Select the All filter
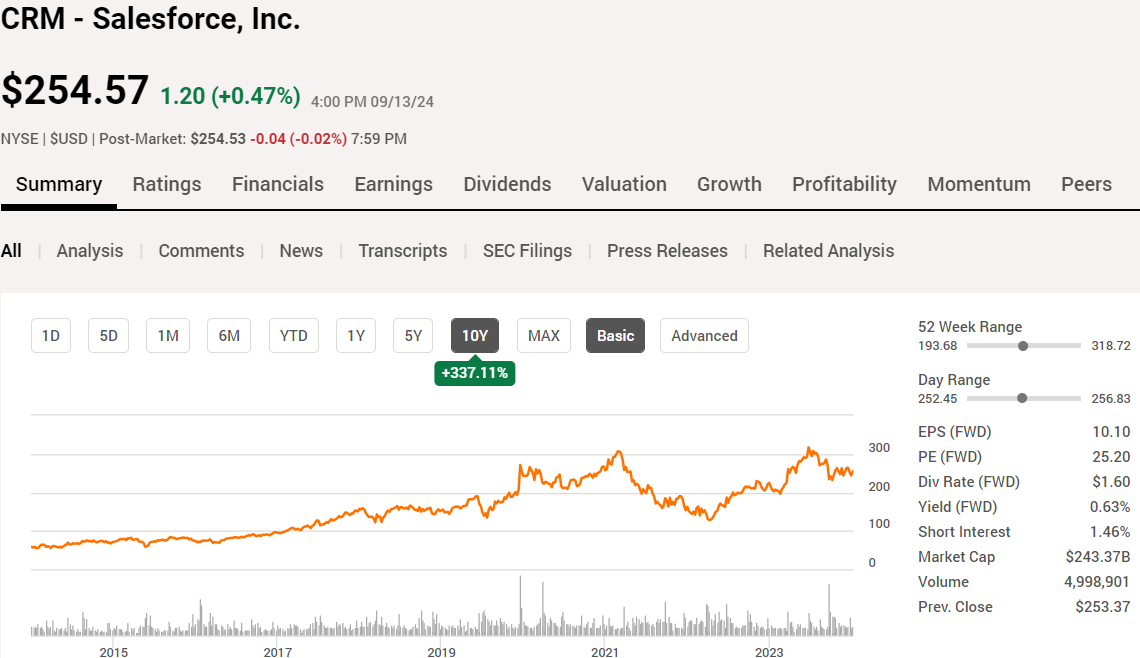The height and width of the screenshot is (658, 1140). (11, 251)
